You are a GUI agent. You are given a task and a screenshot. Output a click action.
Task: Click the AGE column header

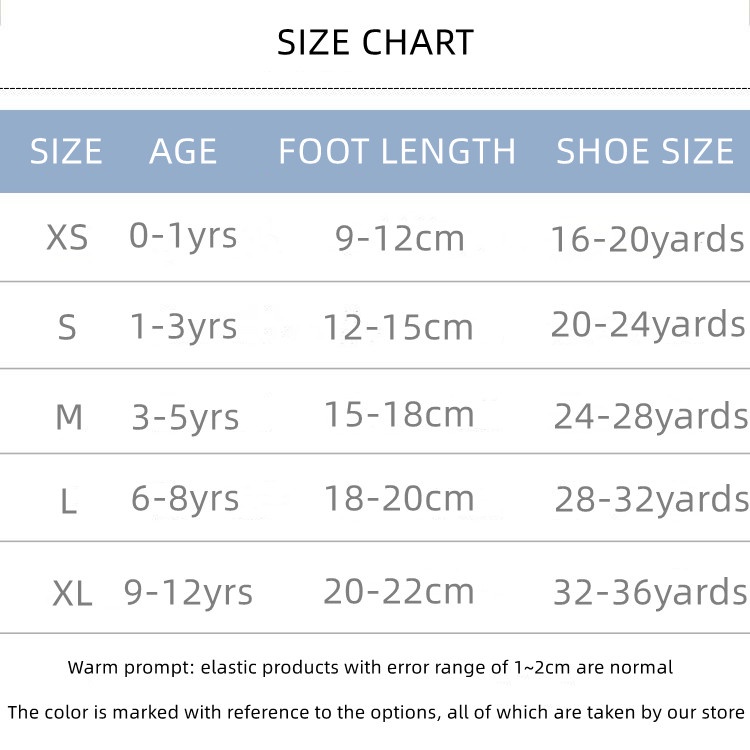pos(183,151)
